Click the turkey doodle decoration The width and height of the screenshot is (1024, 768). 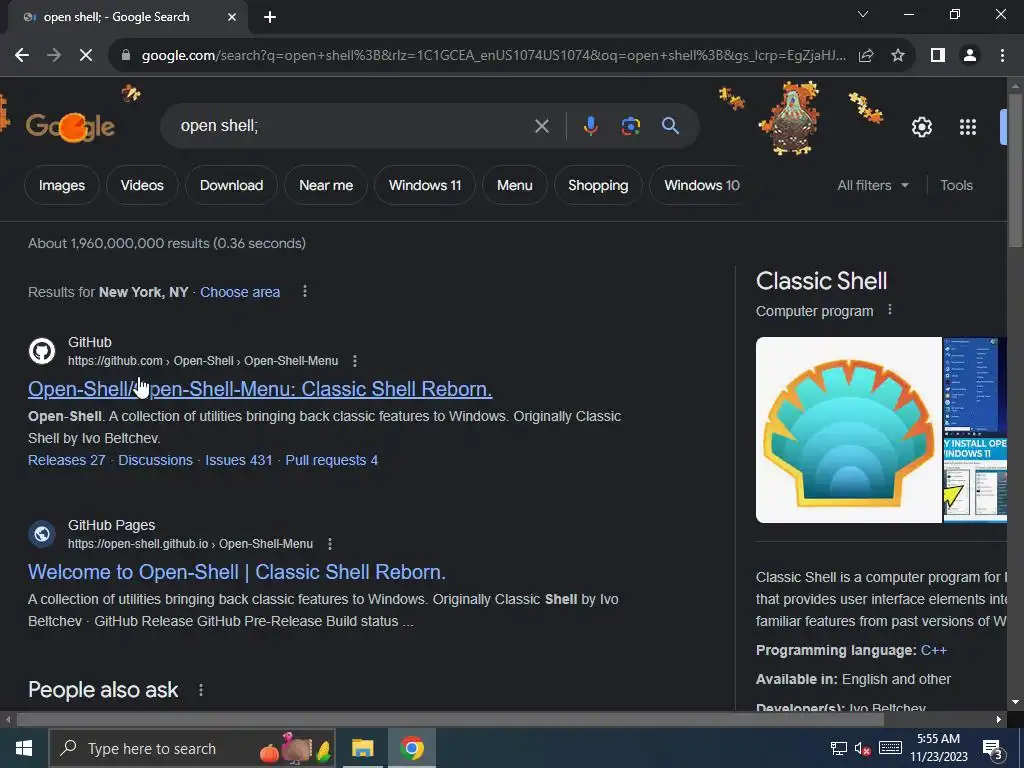point(792,119)
